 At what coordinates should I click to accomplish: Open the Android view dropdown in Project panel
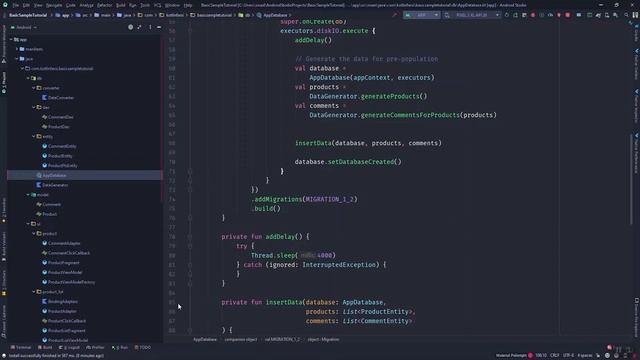click(24, 27)
